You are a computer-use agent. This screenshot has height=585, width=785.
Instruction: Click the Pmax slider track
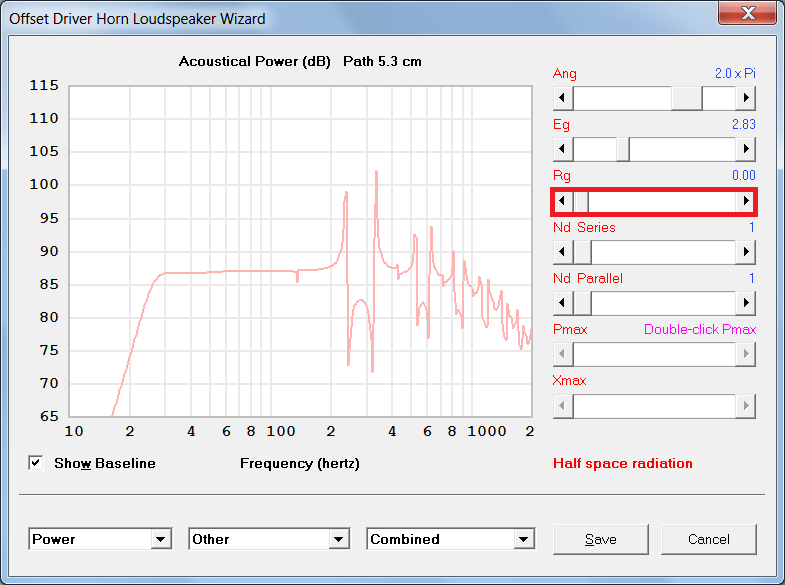coord(654,354)
